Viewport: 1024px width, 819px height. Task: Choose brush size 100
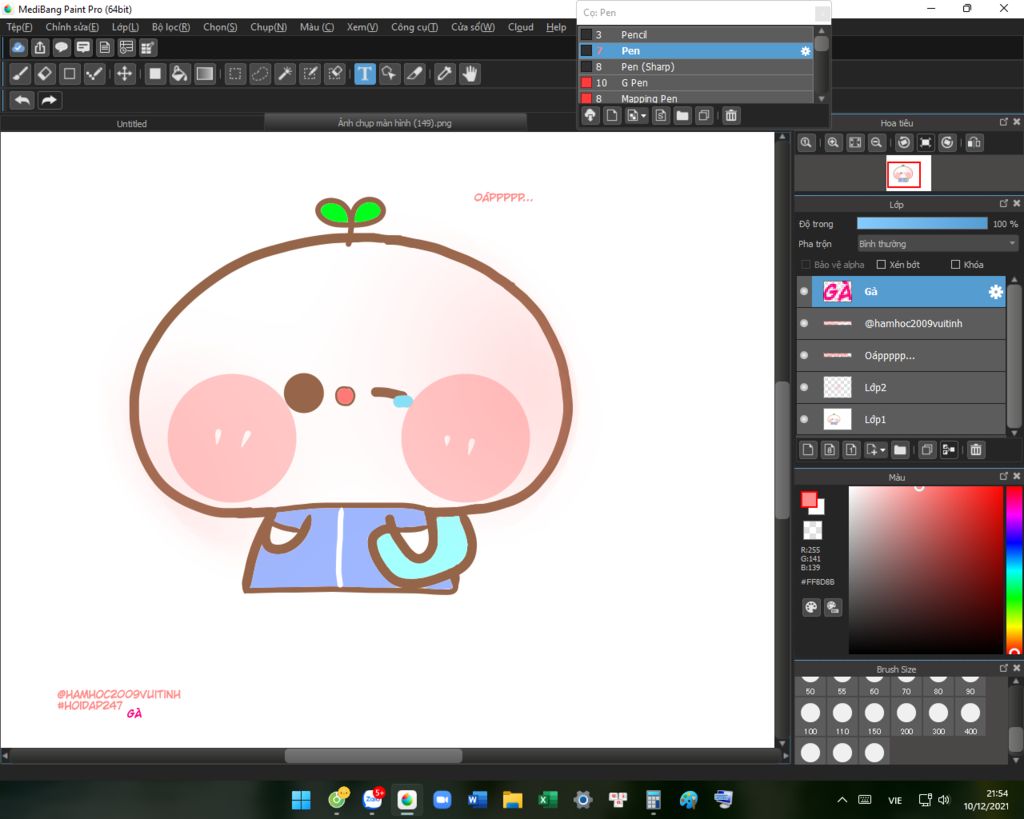[x=810, y=718]
